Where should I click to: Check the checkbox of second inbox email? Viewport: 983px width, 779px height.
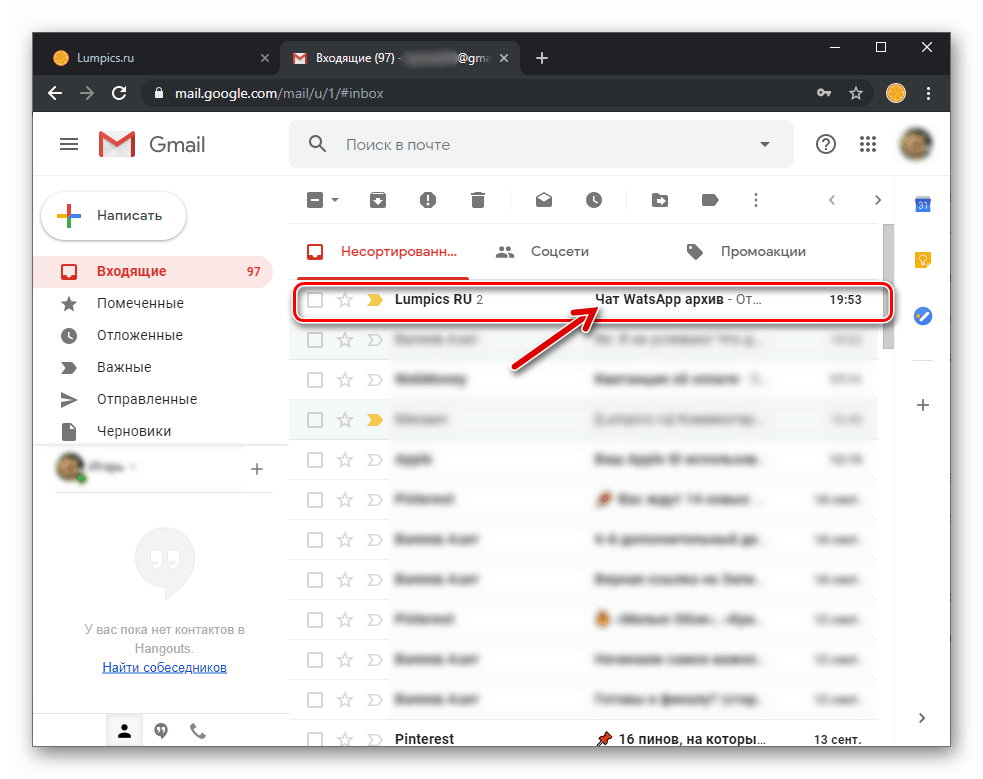(x=315, y=340)
